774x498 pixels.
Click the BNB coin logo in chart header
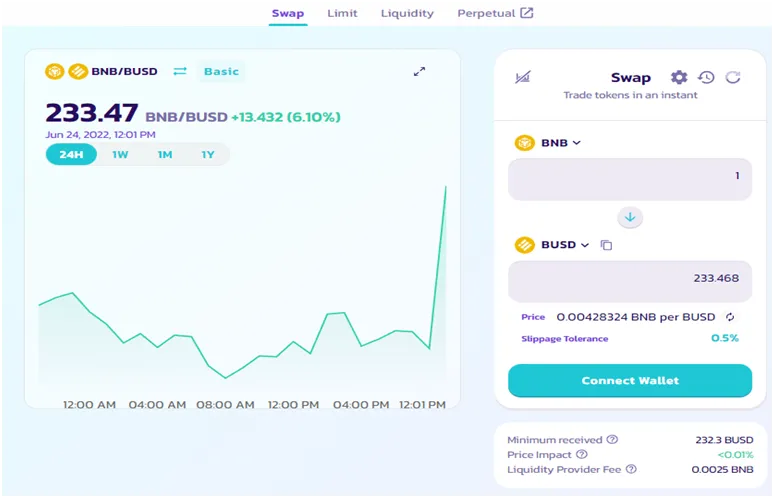point(55,72)
